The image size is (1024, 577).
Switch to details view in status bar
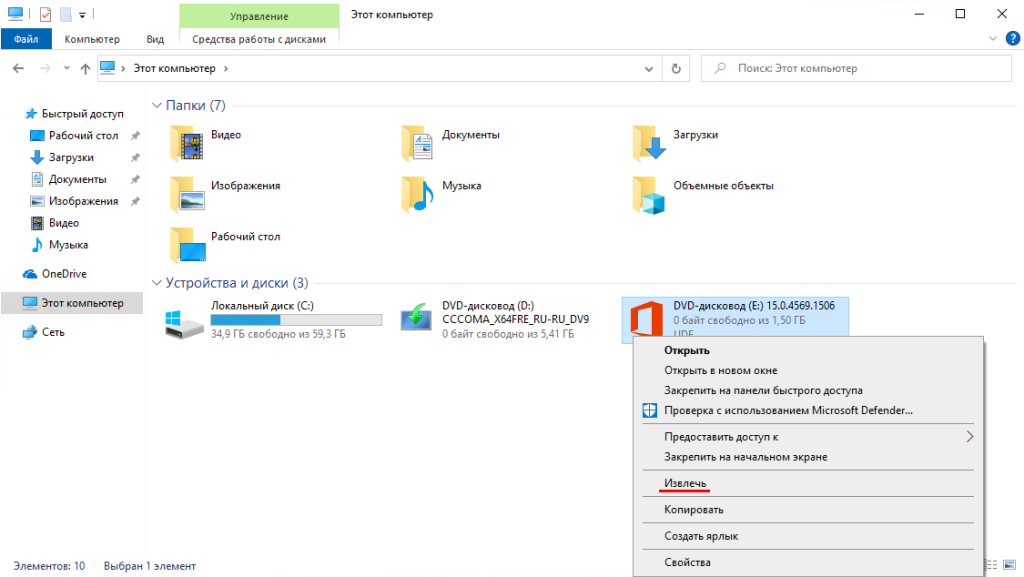(991, 565)
